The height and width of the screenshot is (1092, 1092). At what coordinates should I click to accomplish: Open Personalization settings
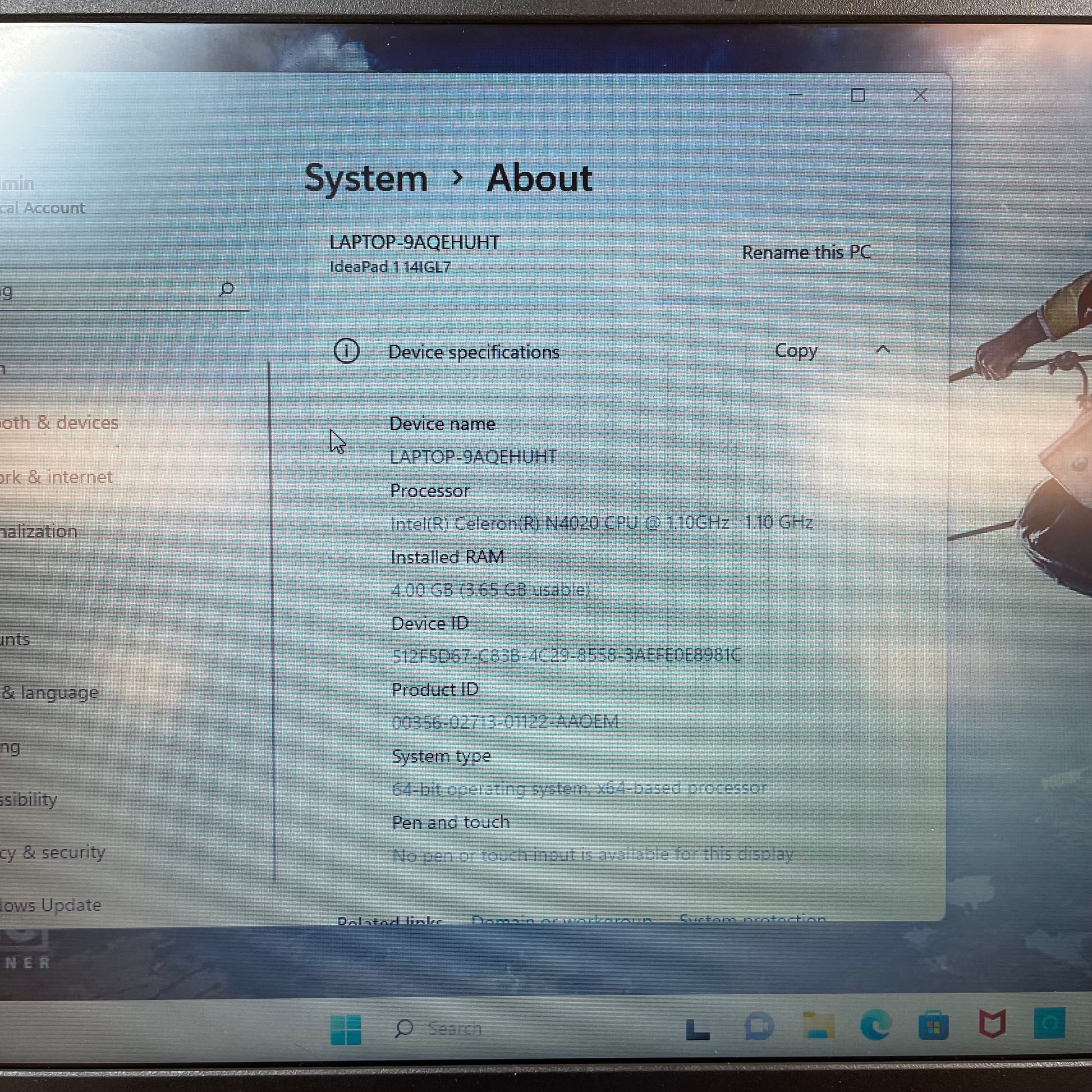pos(38,531)
